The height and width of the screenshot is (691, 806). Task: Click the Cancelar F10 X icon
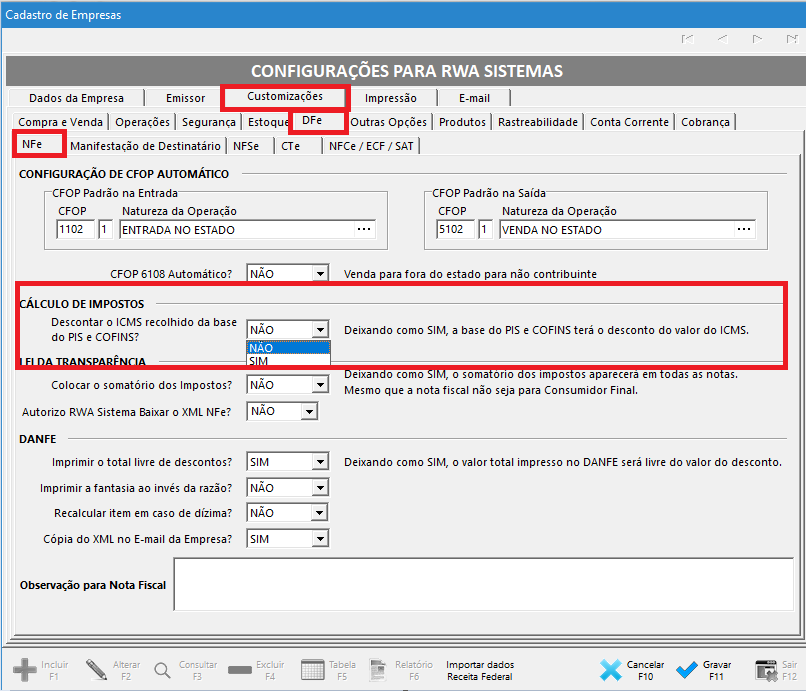coord(610,670)
